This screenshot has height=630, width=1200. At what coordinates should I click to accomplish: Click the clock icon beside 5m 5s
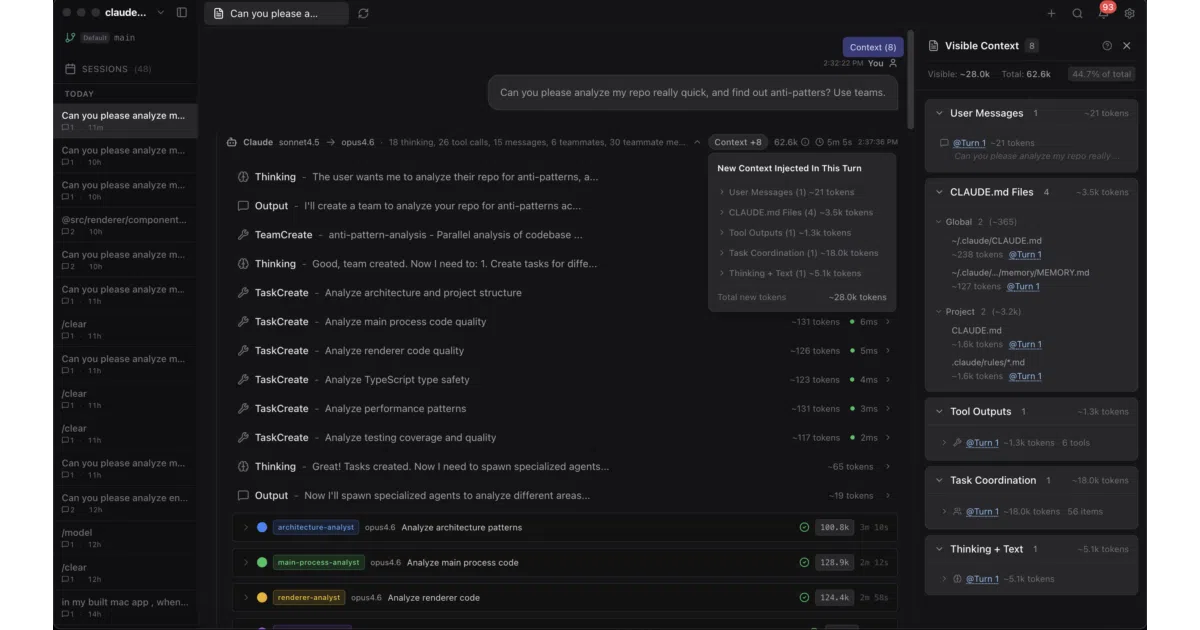pyautogui.click(x=820, y=142)
